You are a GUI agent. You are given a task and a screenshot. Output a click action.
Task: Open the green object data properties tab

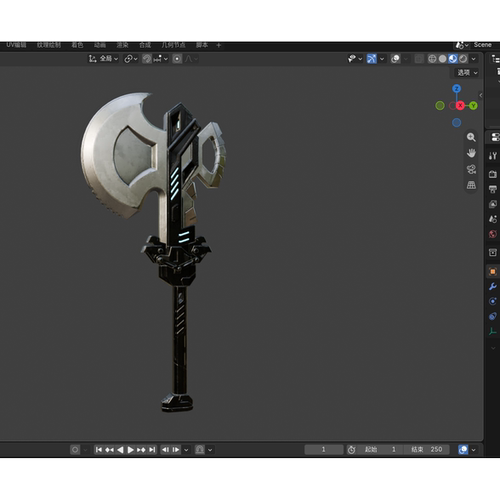pyautogui.click(x=493, y=331)
